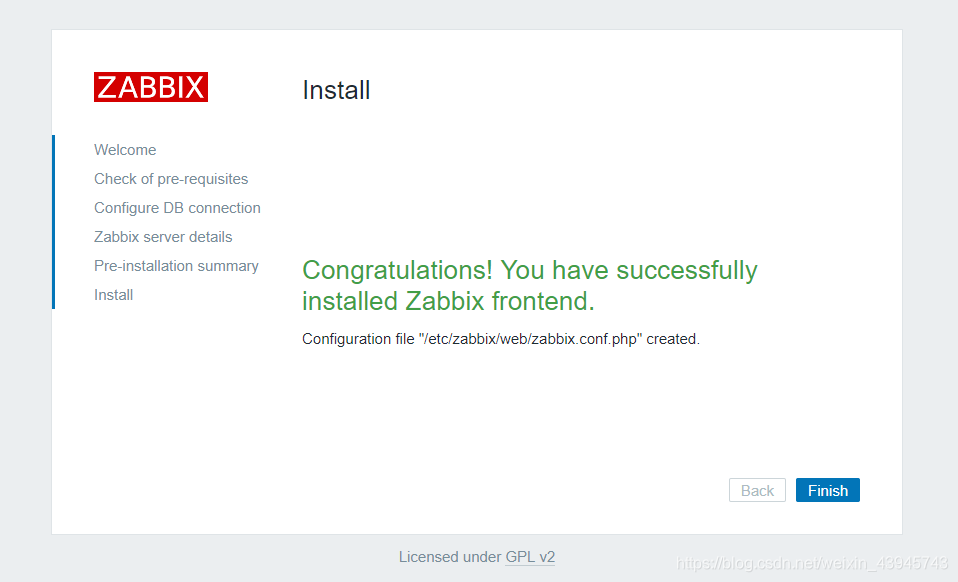Click the configuration file created text

tap(500, 339)
